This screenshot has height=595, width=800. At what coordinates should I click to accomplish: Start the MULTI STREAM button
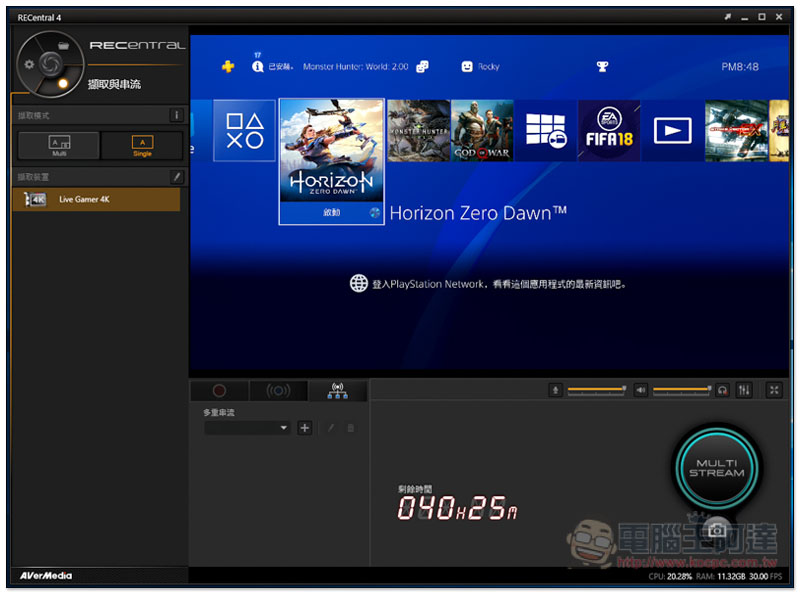(717, 467)
